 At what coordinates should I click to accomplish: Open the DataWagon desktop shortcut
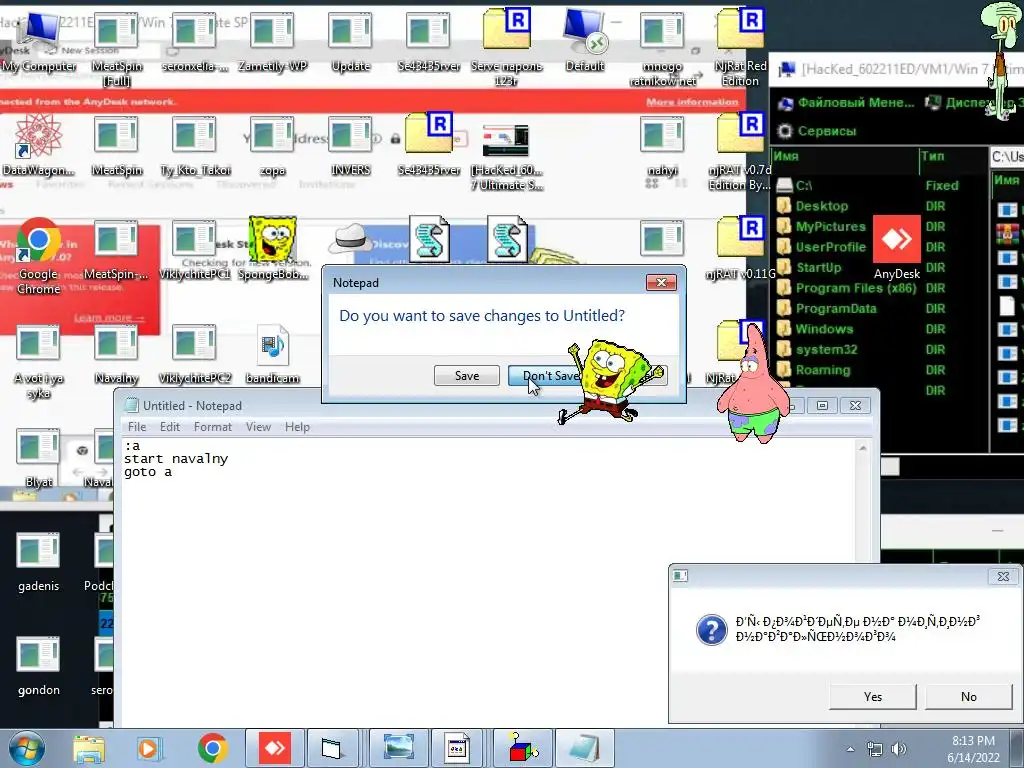[x=39, y=144]
